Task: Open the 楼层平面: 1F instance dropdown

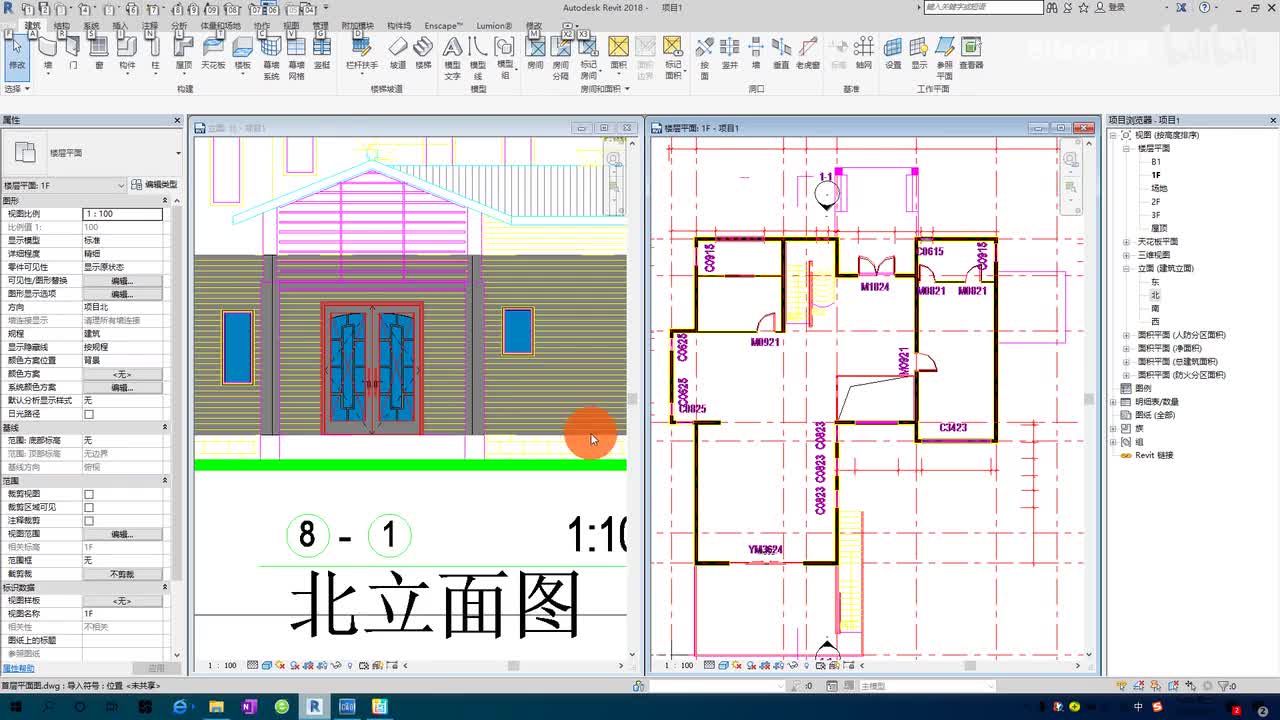Action: 64,185
